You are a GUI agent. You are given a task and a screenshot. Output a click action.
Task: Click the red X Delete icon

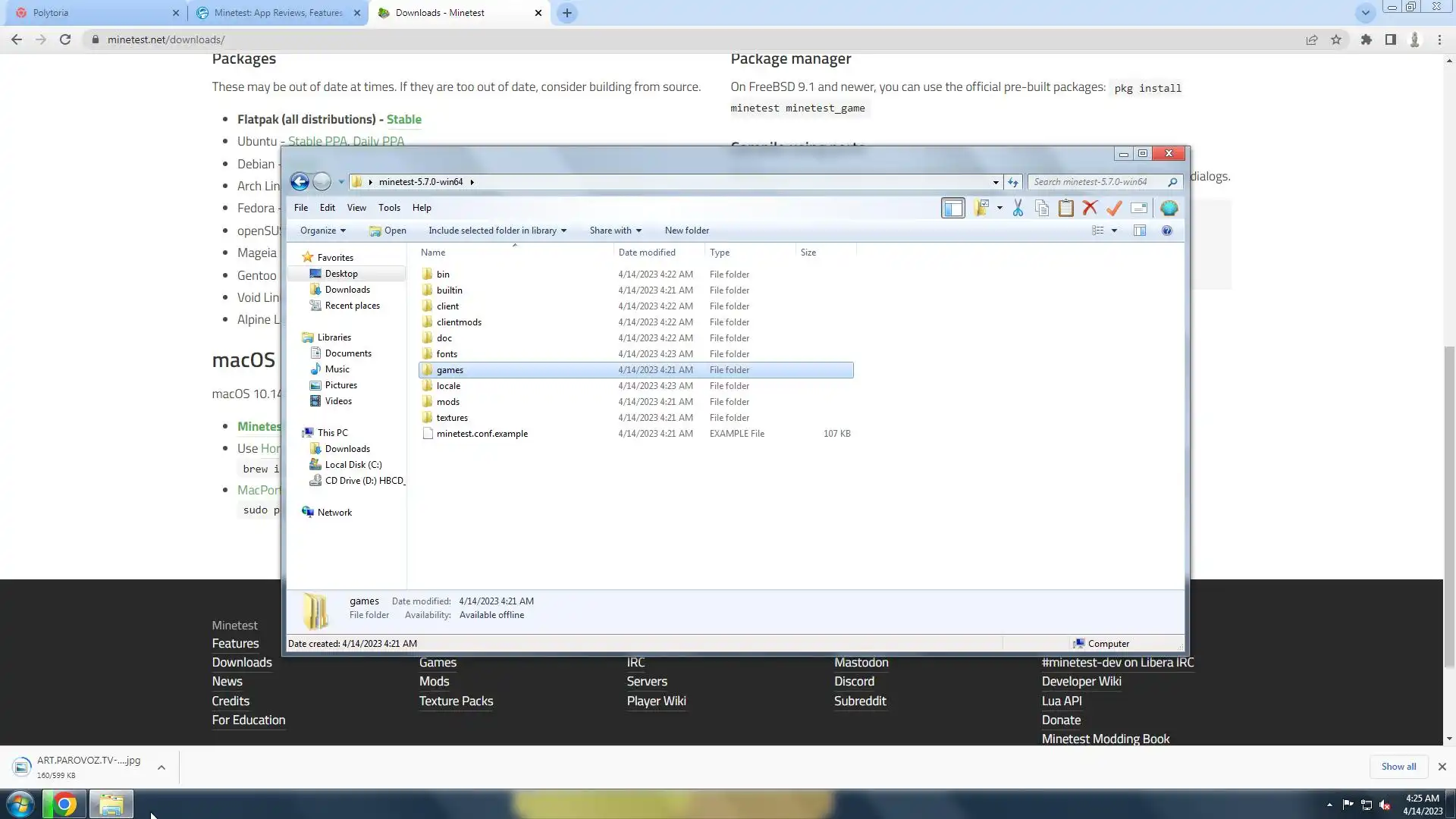point(1090,208)
